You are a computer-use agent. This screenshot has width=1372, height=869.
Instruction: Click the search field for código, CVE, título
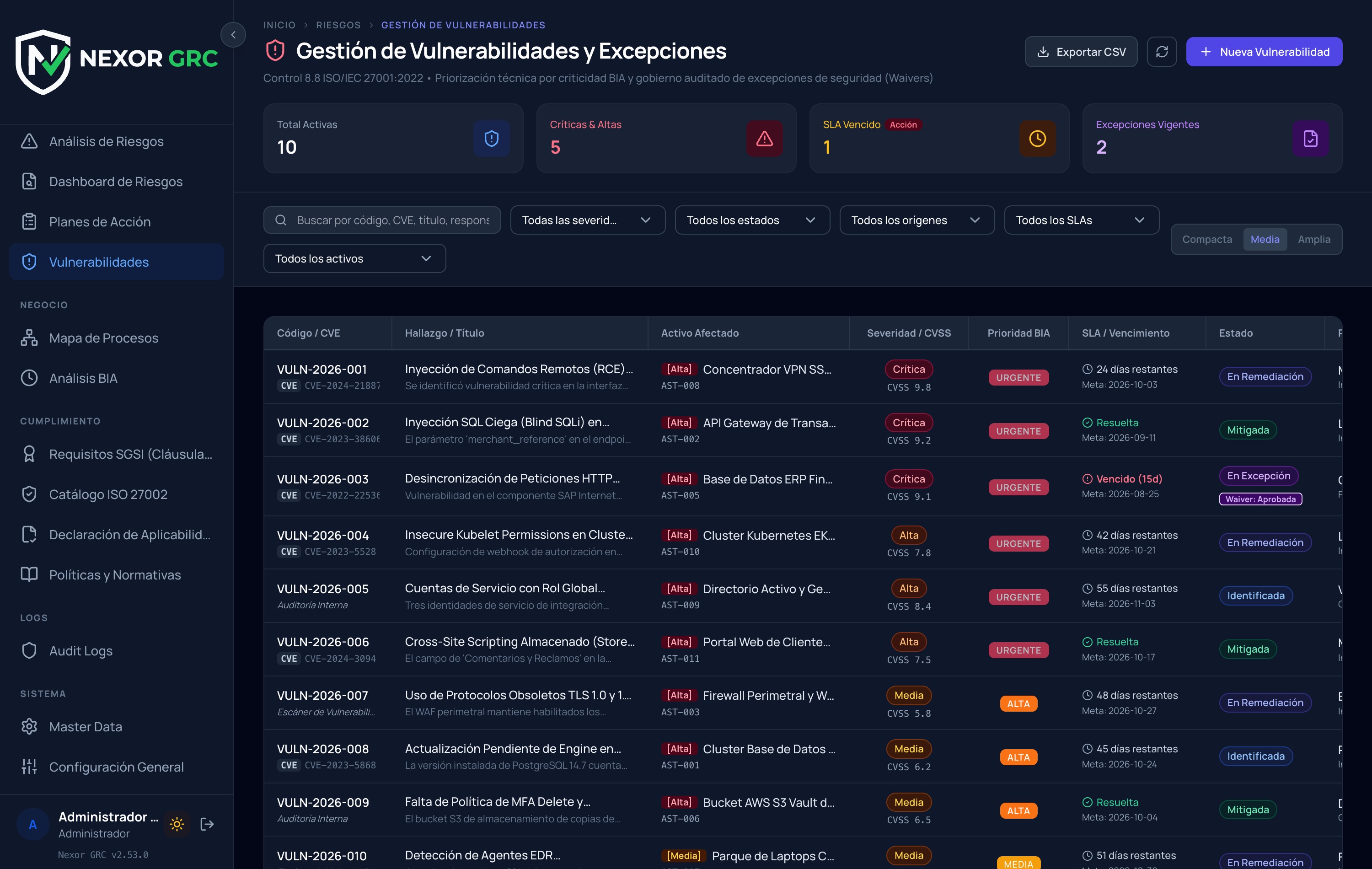pyautogui.click(x=382, y=220)
